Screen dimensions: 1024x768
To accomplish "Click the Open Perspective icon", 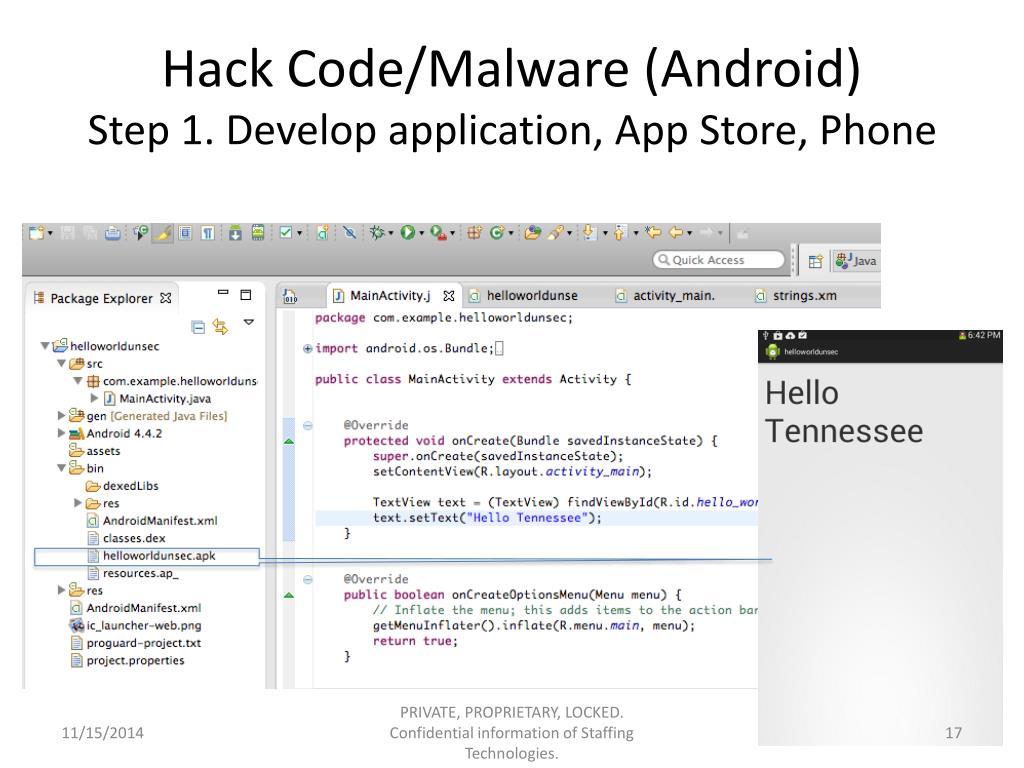I will coord(815,261).
